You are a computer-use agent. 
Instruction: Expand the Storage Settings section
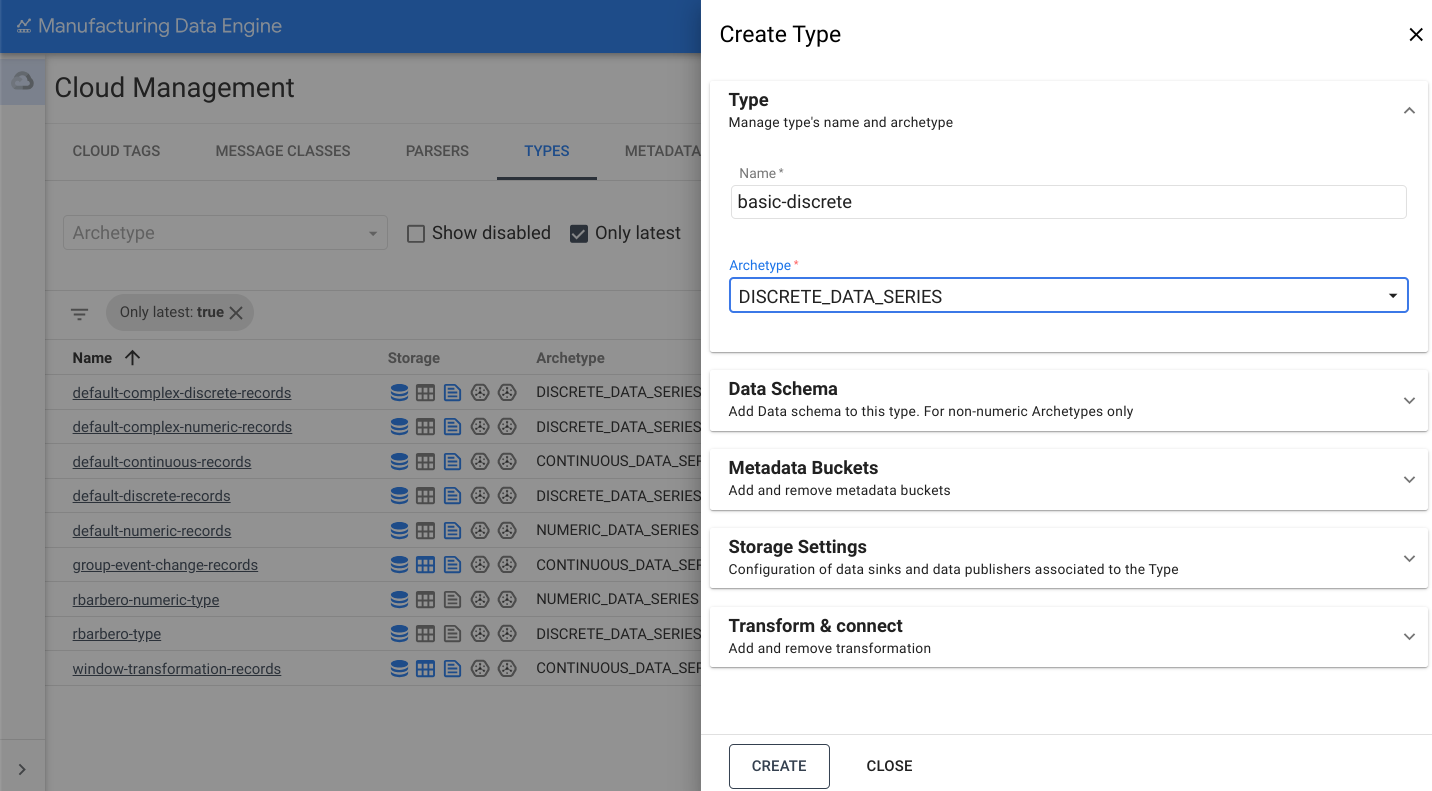pyautogui.click(x=1068, y=558)
